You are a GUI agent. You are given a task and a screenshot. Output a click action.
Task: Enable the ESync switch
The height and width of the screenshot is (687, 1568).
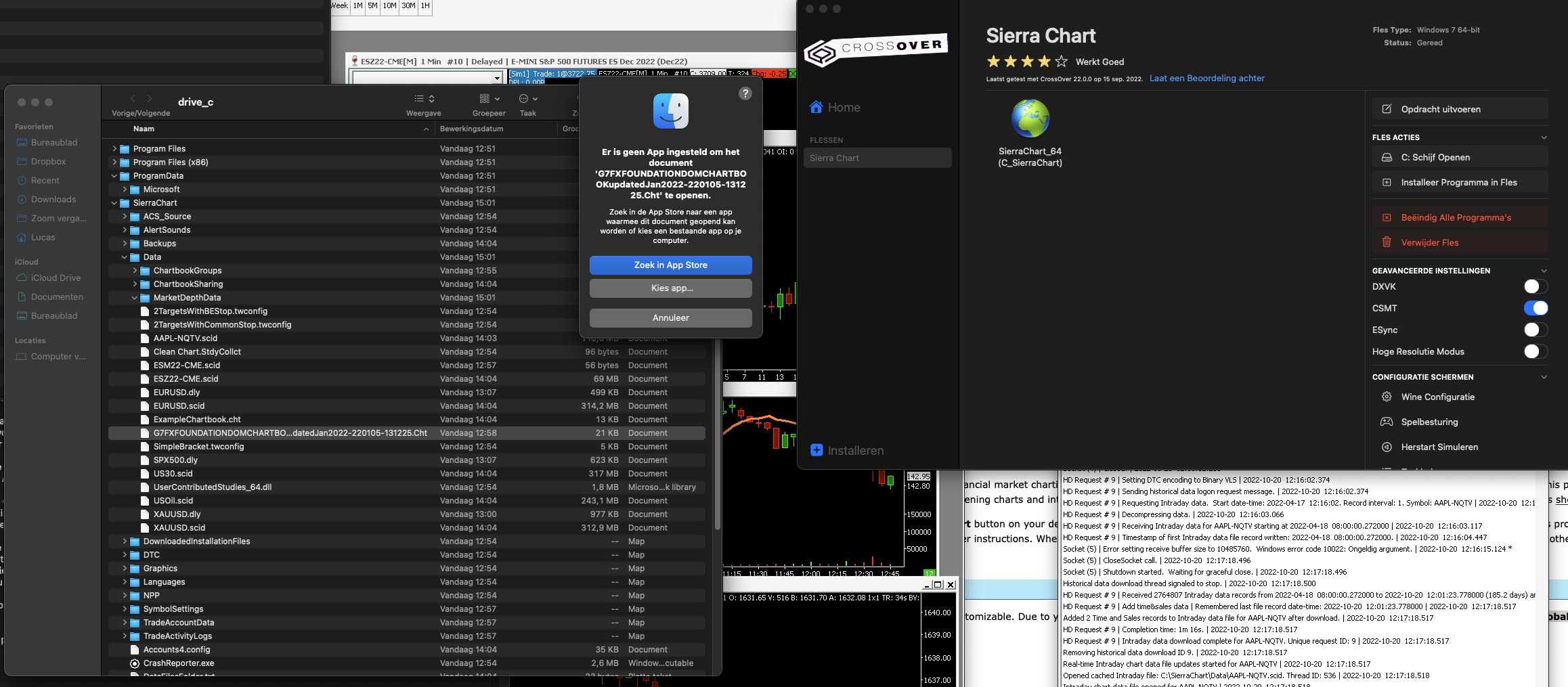click(x=1536, y=330)
